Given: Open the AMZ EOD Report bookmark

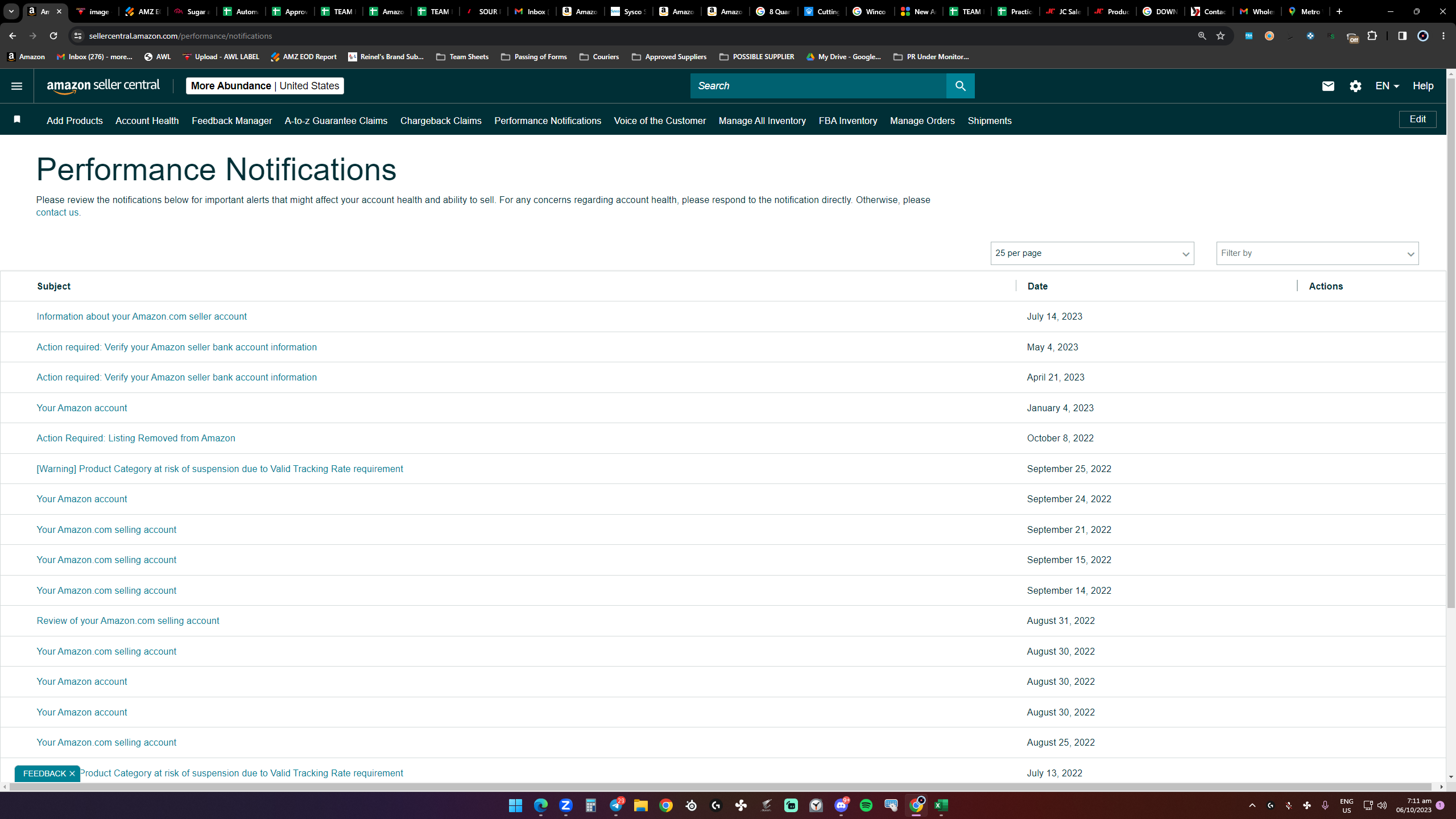Looking at the screenshot, I should click(x=304, y=57).
